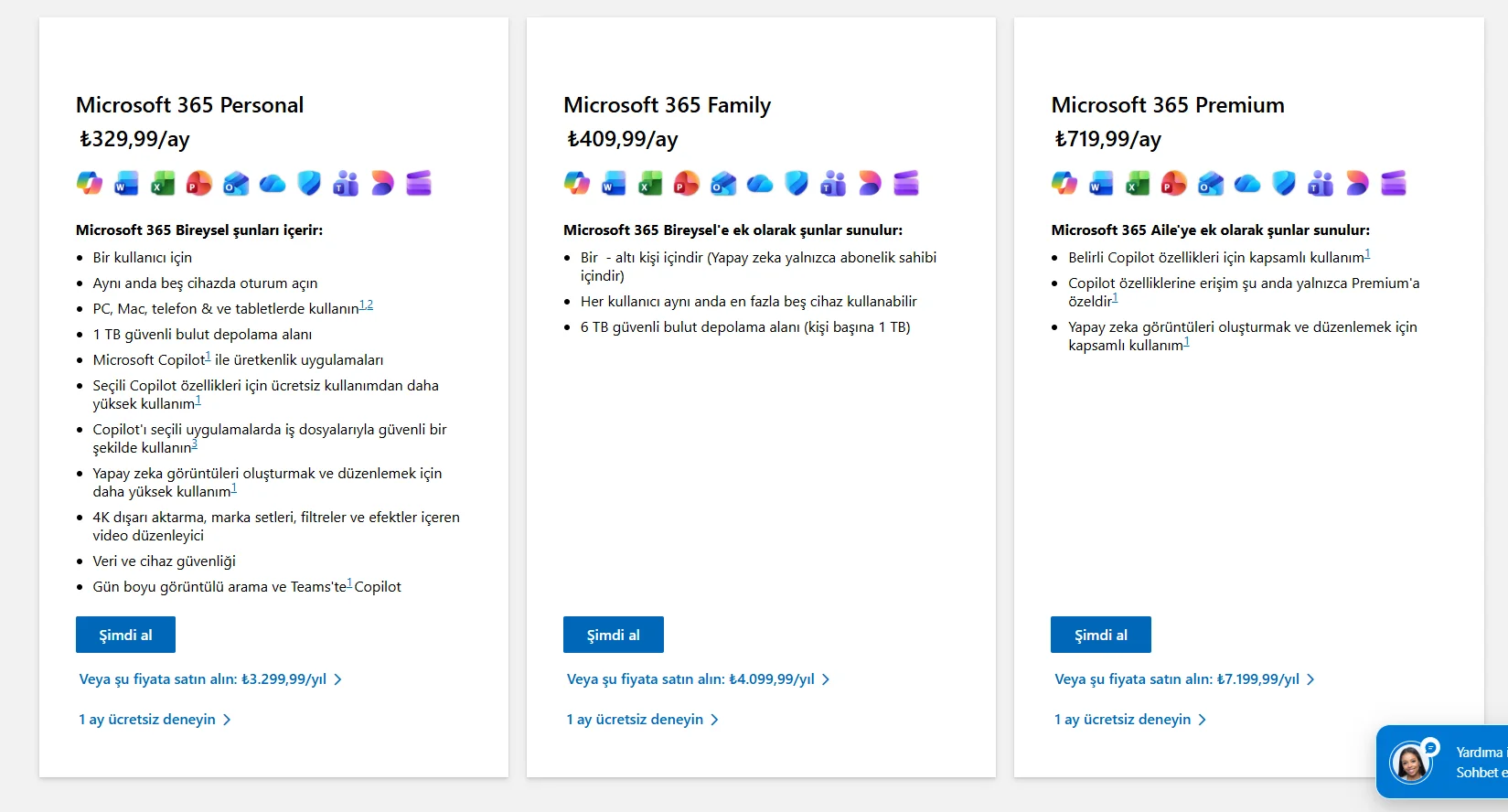Click the Teams icon in the Personal plan
The height and width of the screenshot is (812, 1508).
tap(346, 183)
